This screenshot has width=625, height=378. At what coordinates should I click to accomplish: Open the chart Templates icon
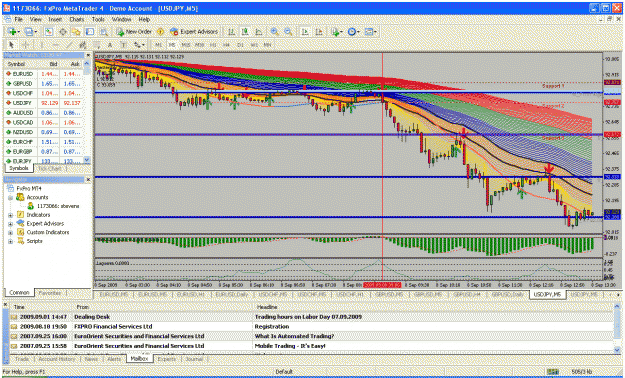point(368,32)
